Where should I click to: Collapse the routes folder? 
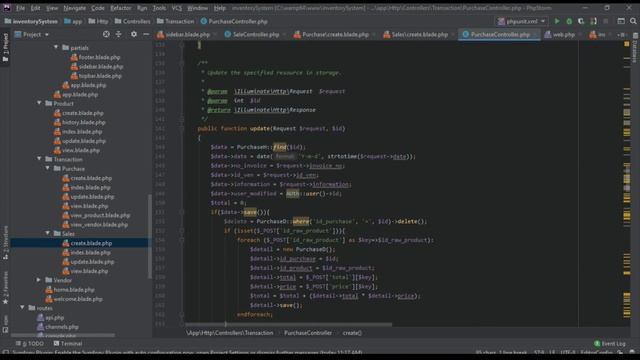(22, 308)
